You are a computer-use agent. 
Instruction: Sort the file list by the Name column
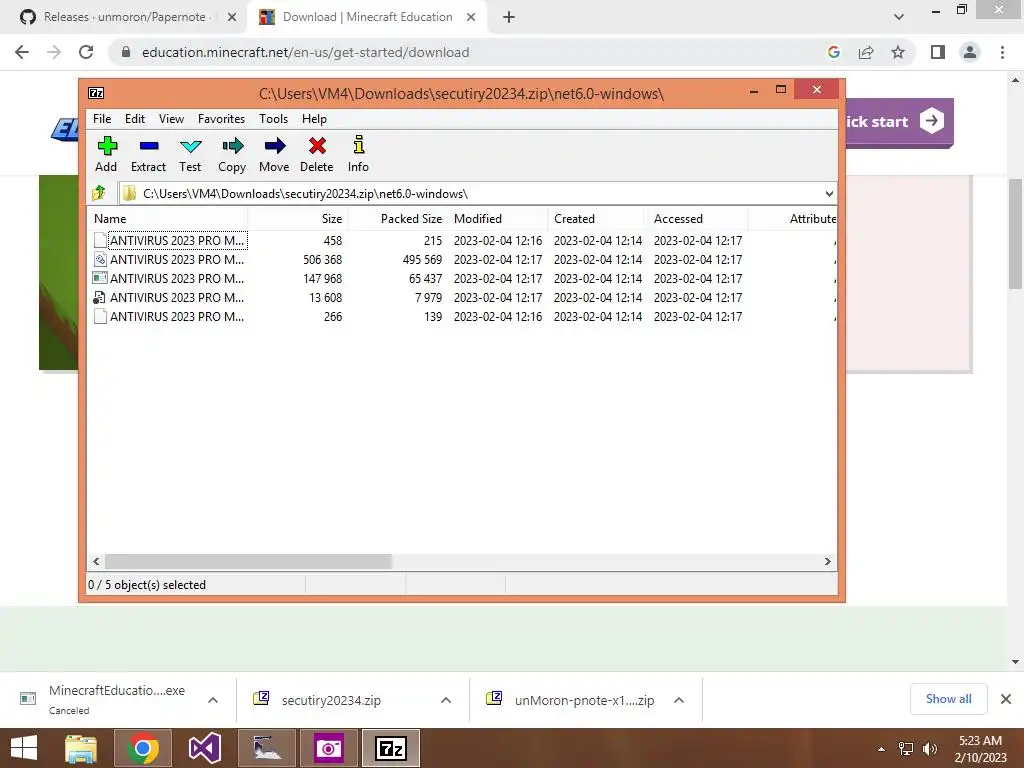pos(167,219)
